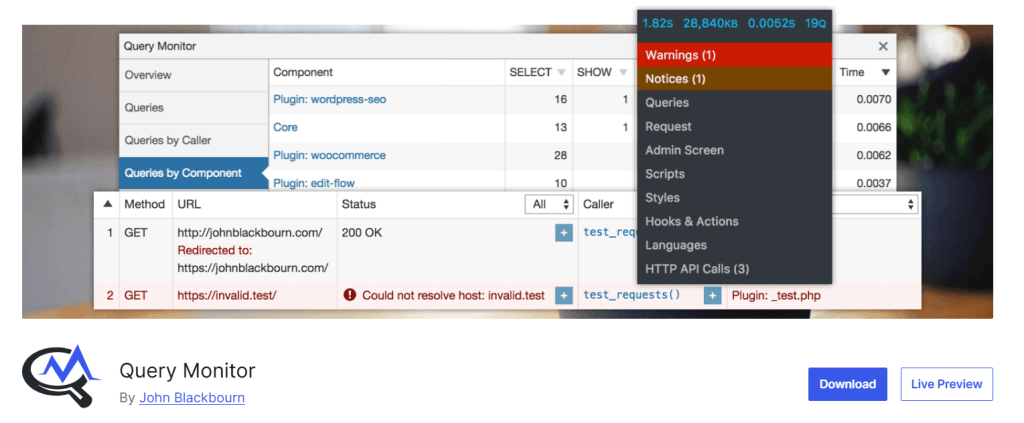Click the Download button
Viewport: 1024px width, 423px height.
848,384
